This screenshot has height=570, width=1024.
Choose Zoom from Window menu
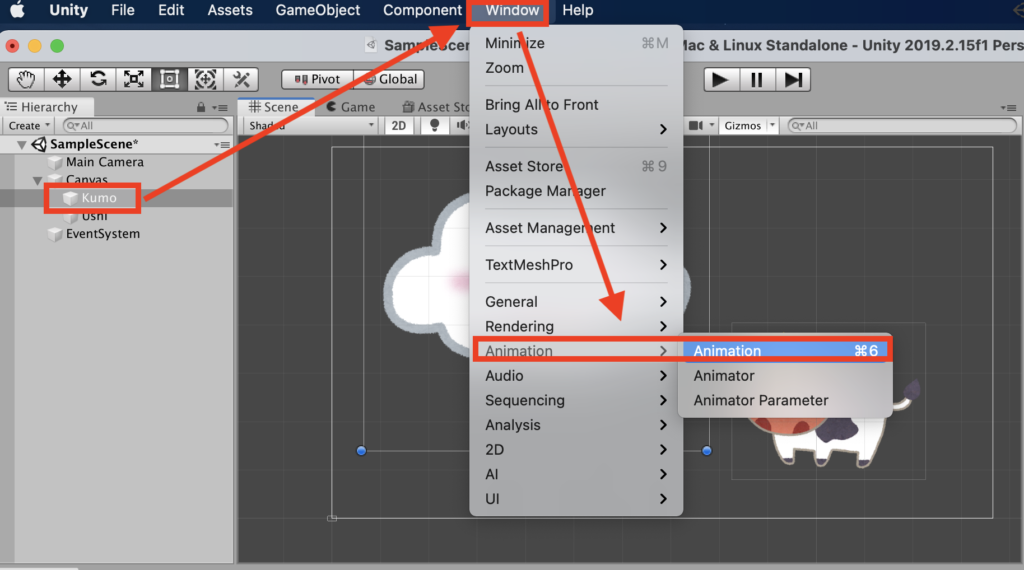tap(576, 68)
